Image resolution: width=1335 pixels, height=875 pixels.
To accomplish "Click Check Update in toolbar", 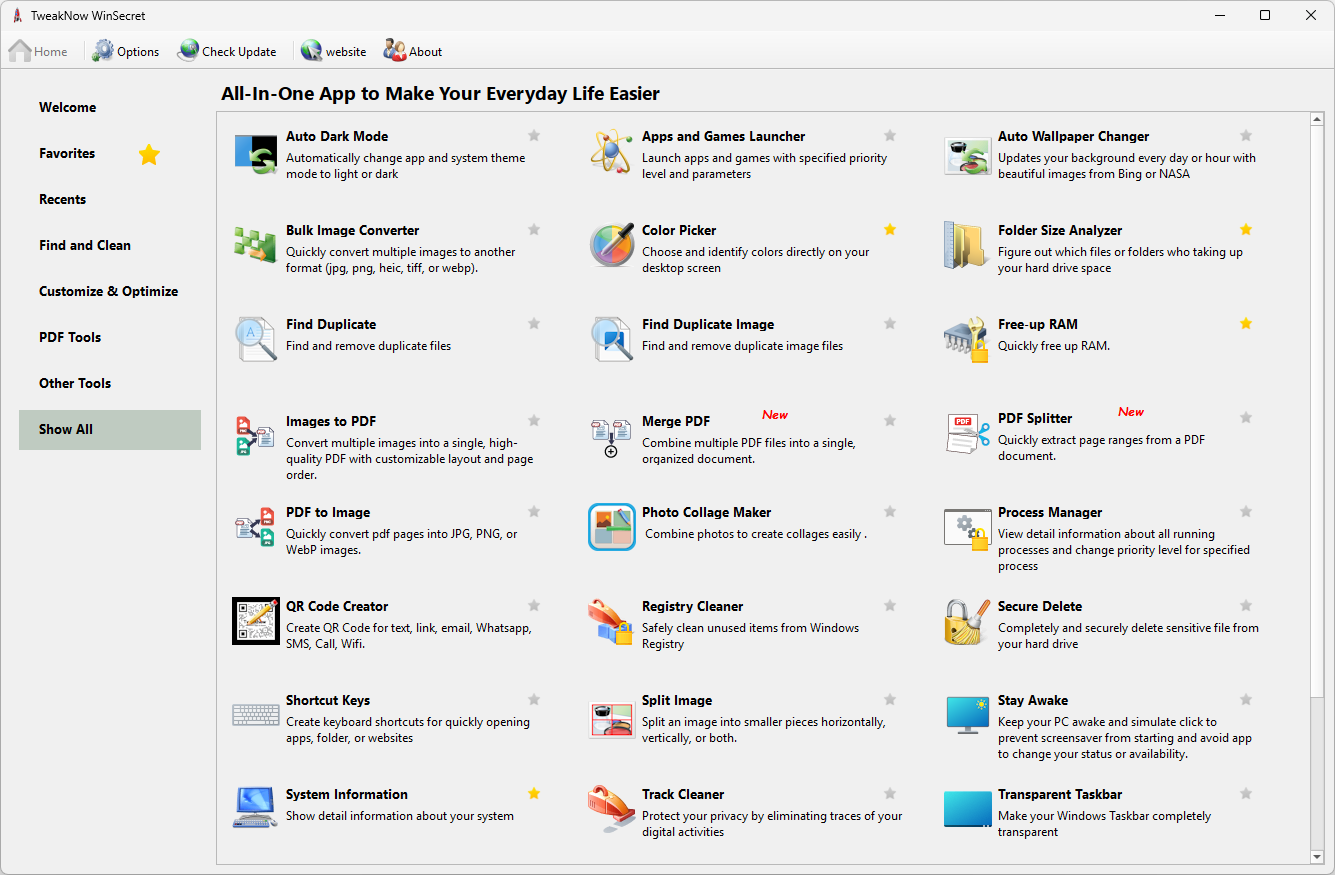I will click(x=227, y=51).
